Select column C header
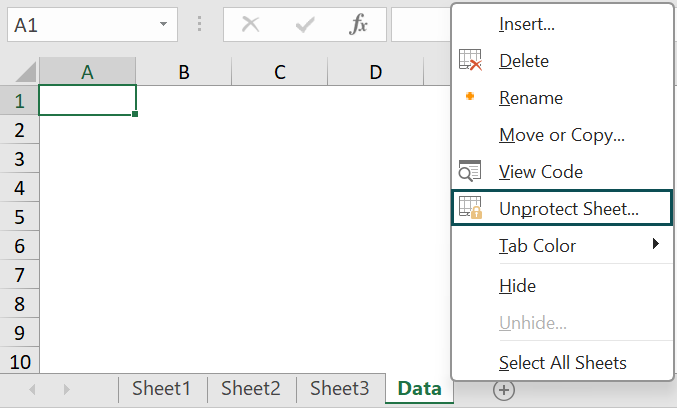This screenshot has height=408, width=677. pyautogui.click(x=280, y=72)
